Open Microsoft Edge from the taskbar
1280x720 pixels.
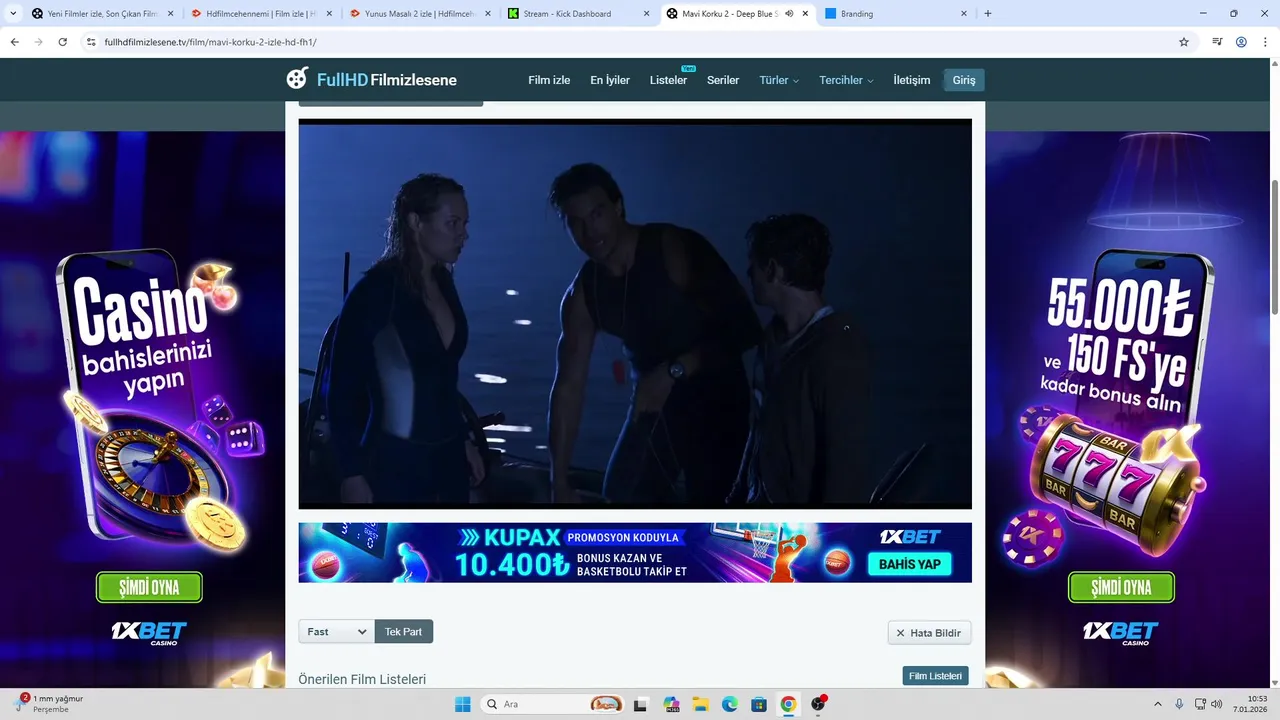coord(730,704)
